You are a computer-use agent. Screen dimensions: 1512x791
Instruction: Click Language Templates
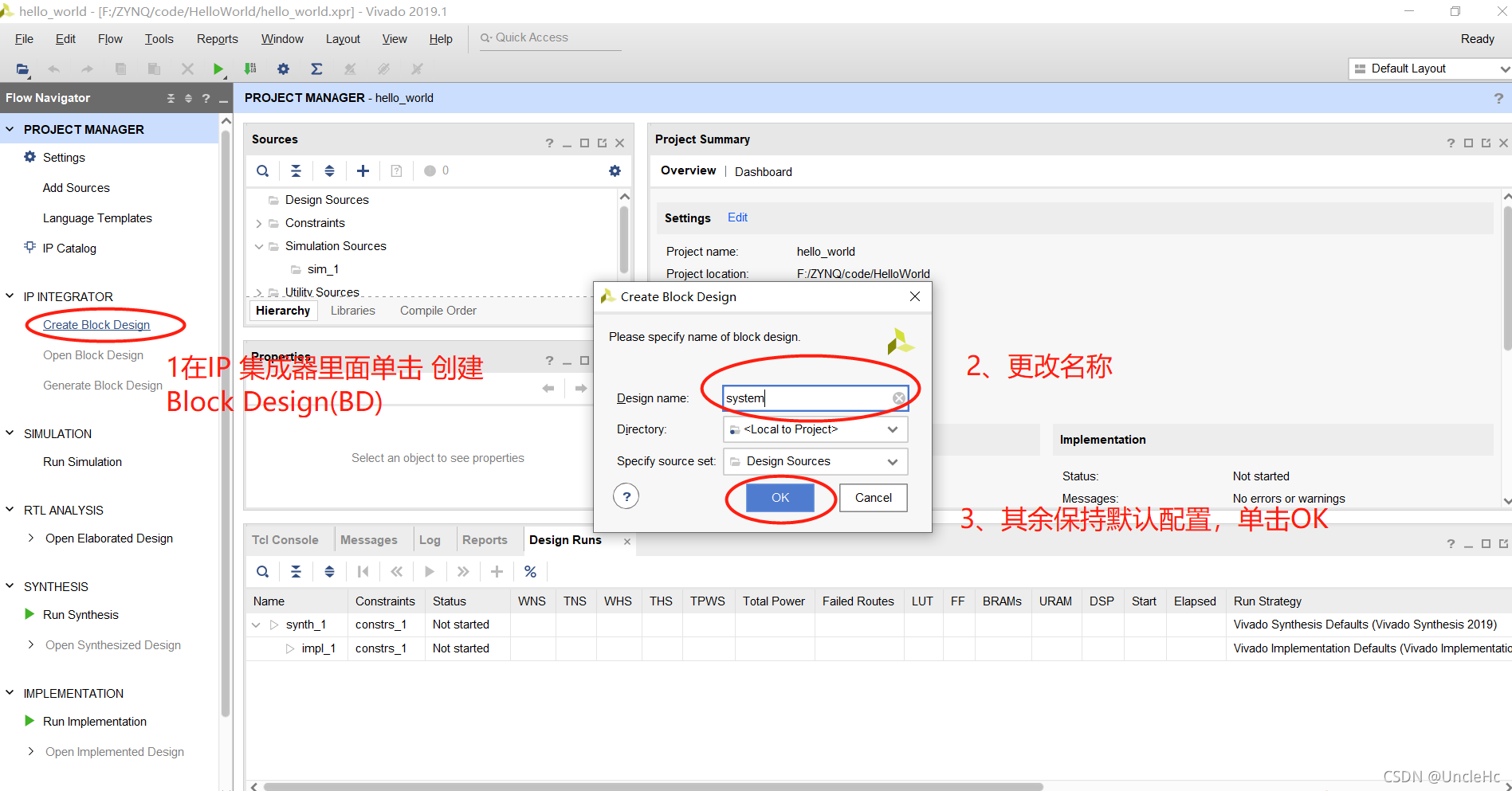(97, 218)
